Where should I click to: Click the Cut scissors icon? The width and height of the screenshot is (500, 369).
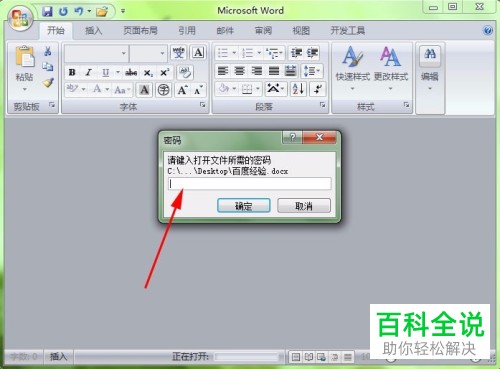[48, 51]
